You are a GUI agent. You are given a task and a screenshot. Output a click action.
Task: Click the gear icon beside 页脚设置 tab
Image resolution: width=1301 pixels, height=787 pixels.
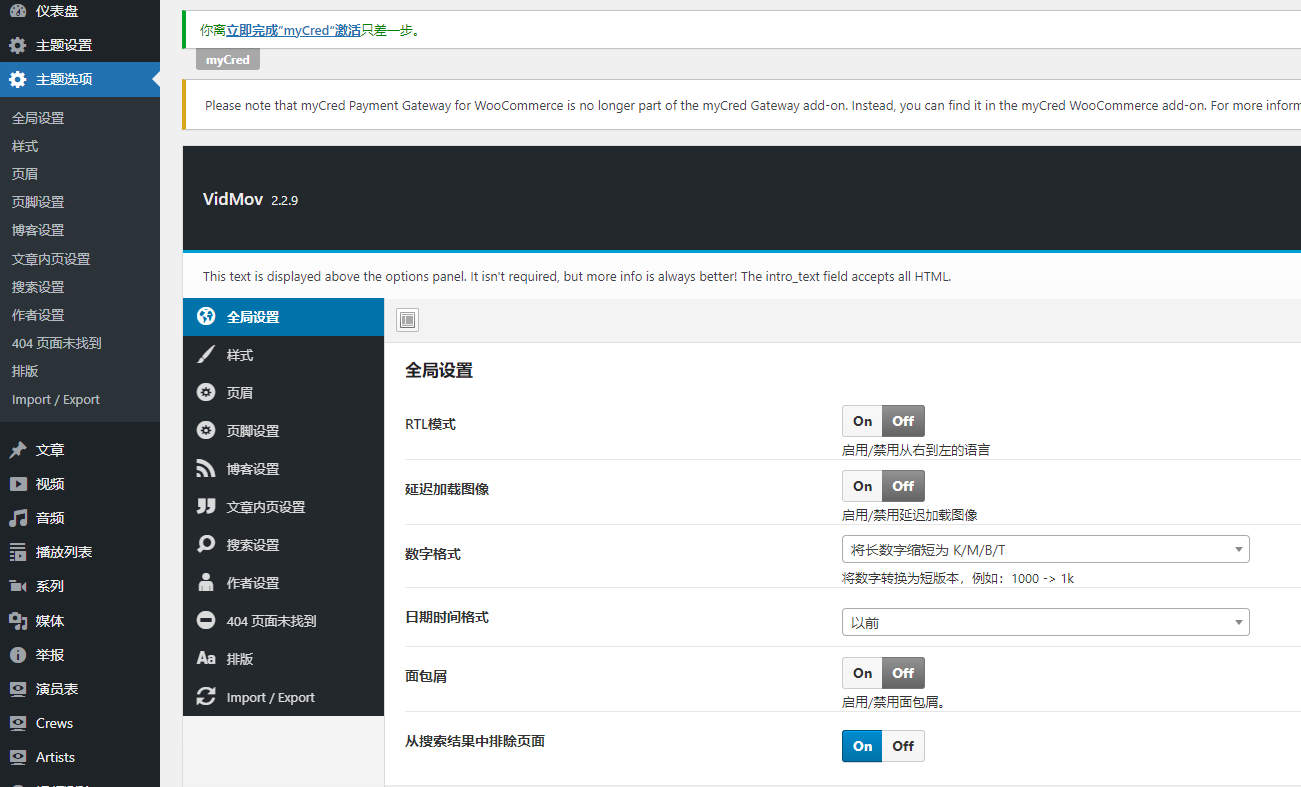206,431
